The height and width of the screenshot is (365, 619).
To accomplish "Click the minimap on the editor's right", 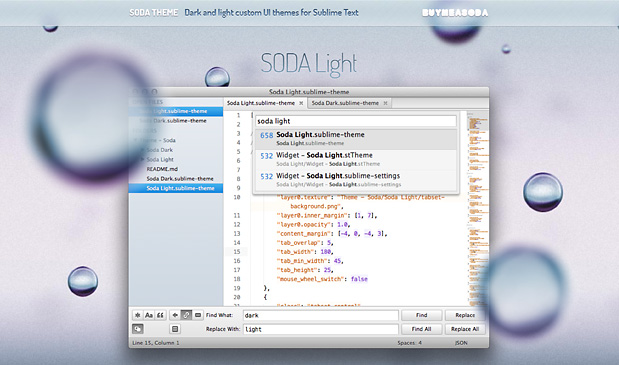I will [x=478, y=208].
